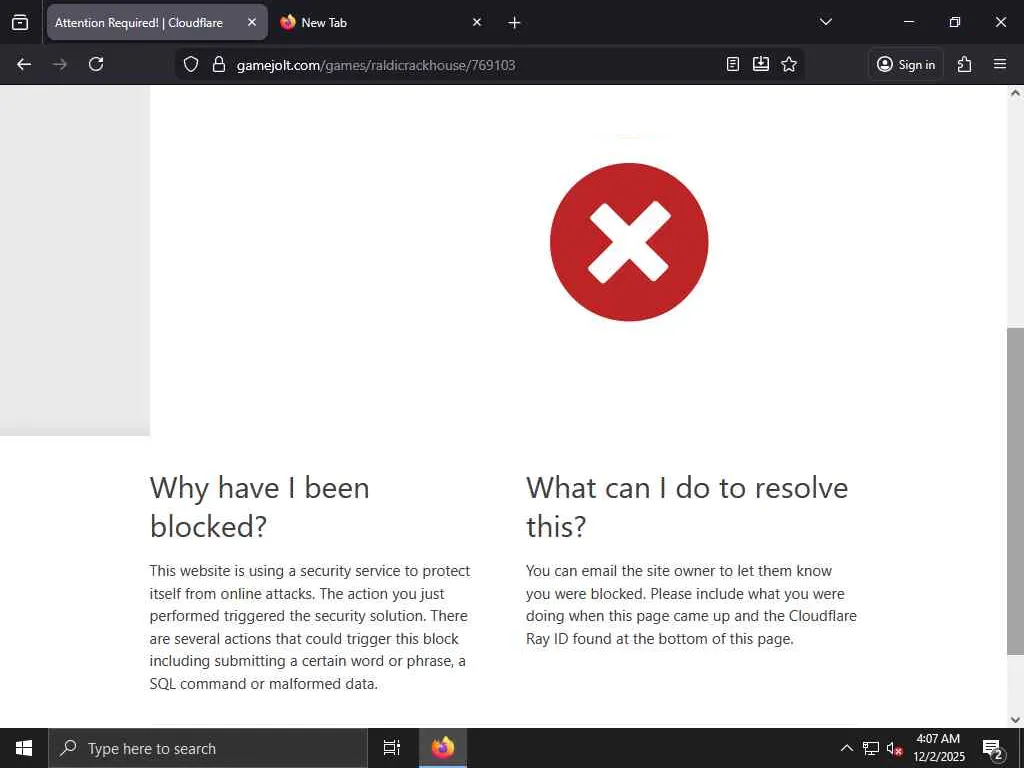This screenshot has height=768, width=1024.
Task: Switch to Attention Required Cloudflare tab
Action: [157, 22]
